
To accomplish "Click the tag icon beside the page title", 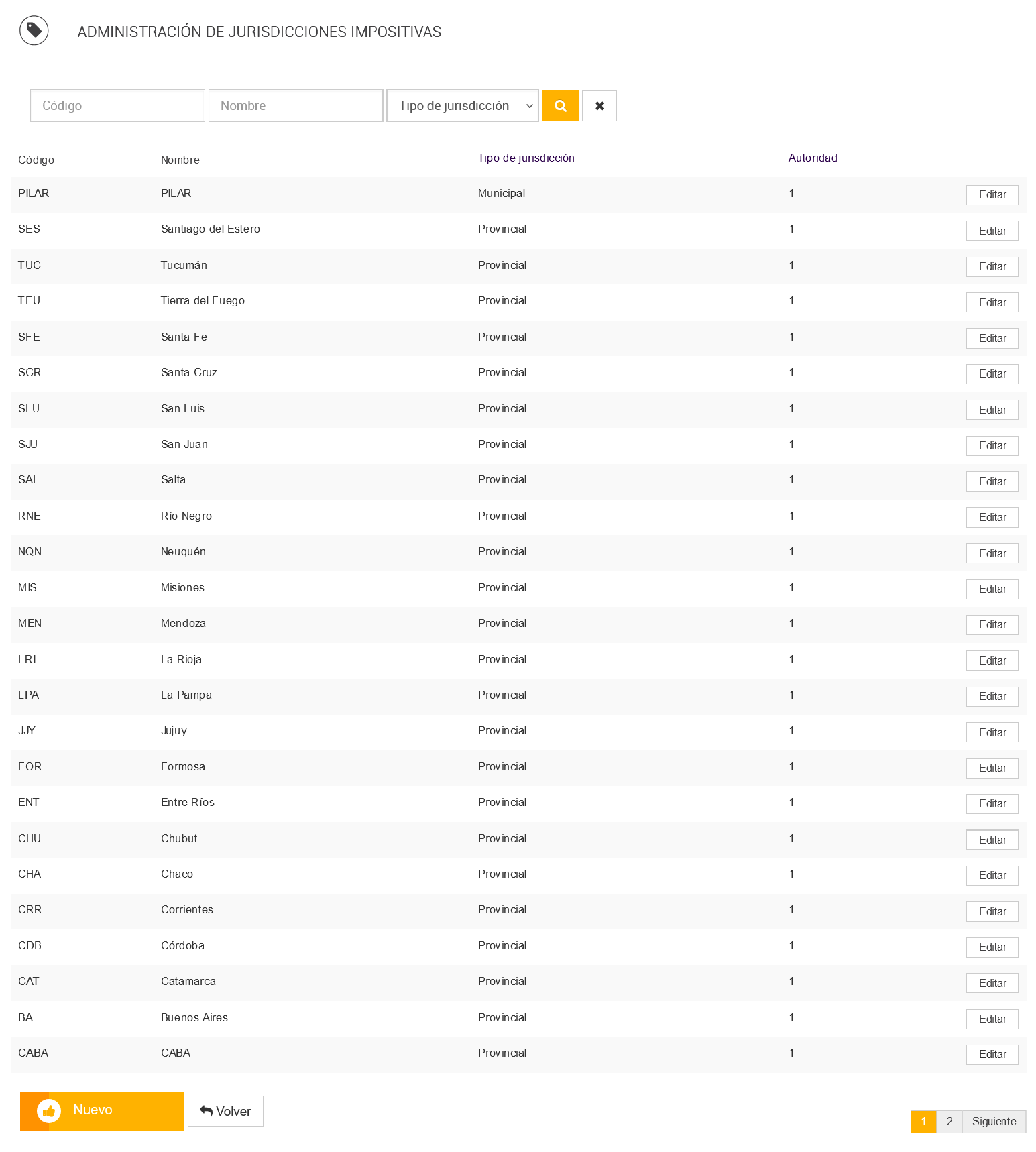I will [x=34, y=31].
